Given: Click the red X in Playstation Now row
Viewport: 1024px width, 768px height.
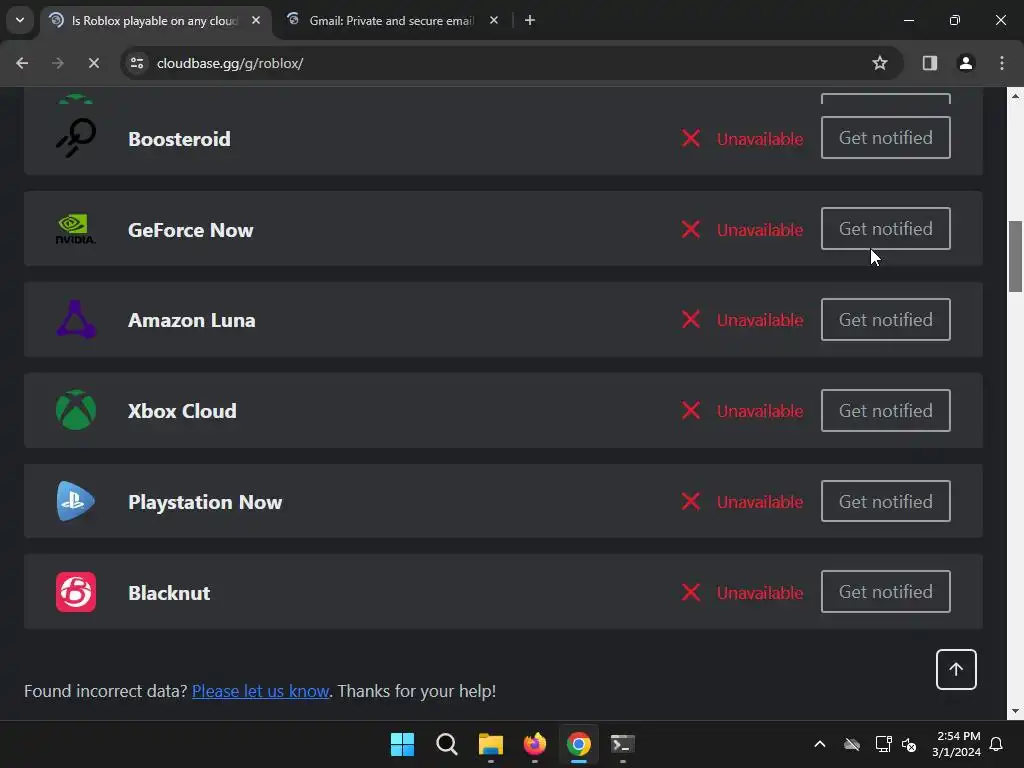Looking at the screenshot, I should (691, 501).
